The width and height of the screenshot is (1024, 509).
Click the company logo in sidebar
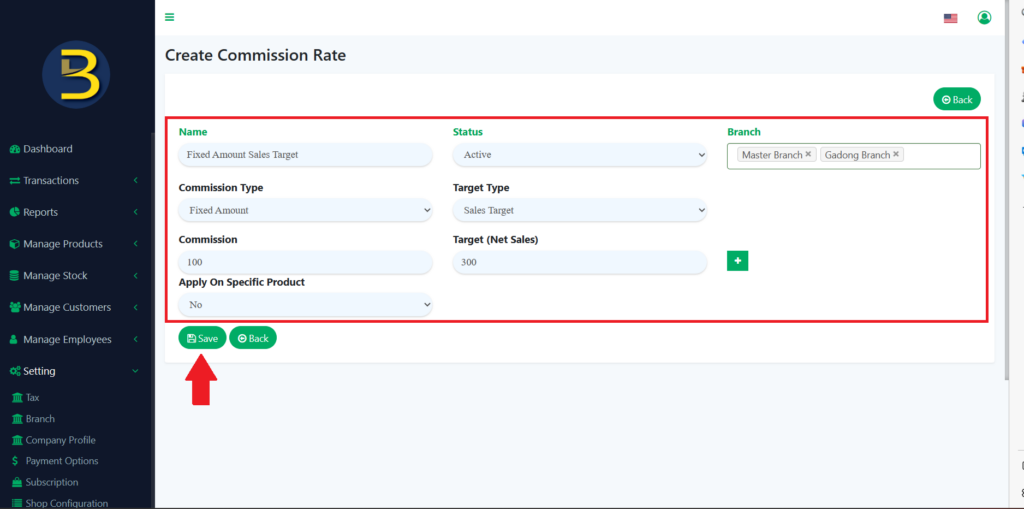click(76, 75)
